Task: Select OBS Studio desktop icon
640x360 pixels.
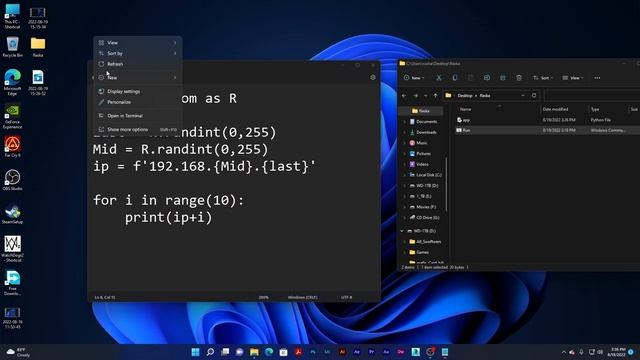Action: pyautogui.click(x=12, y=180)
